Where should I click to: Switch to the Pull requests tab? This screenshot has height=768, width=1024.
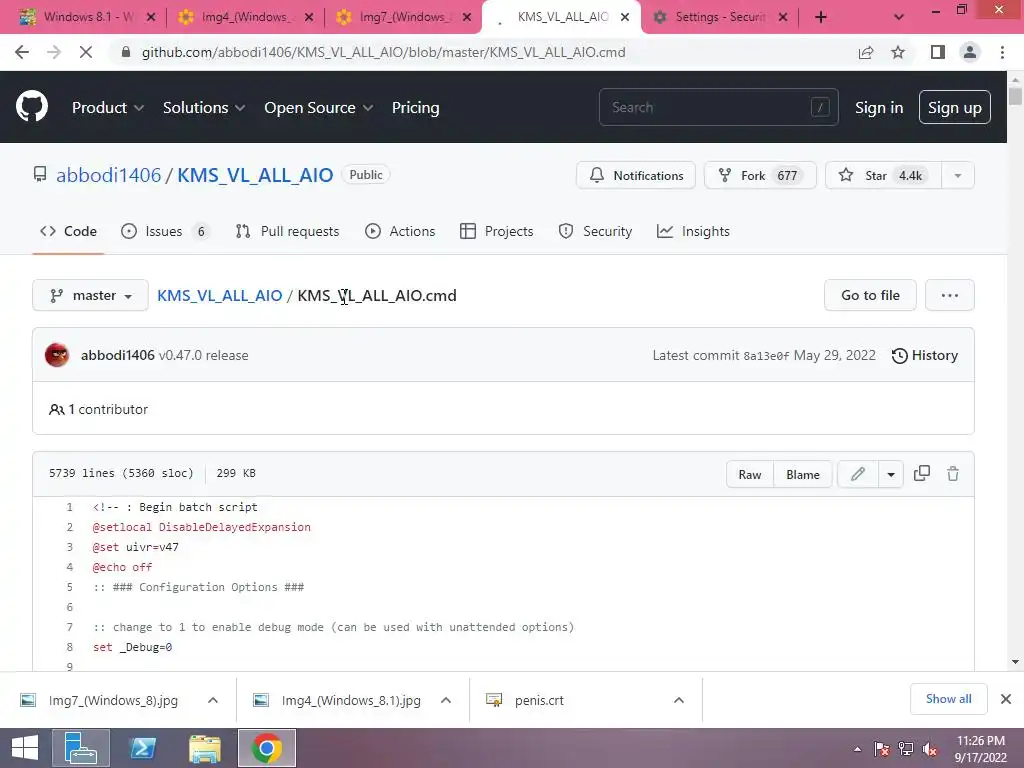click(x=287, y=231)
